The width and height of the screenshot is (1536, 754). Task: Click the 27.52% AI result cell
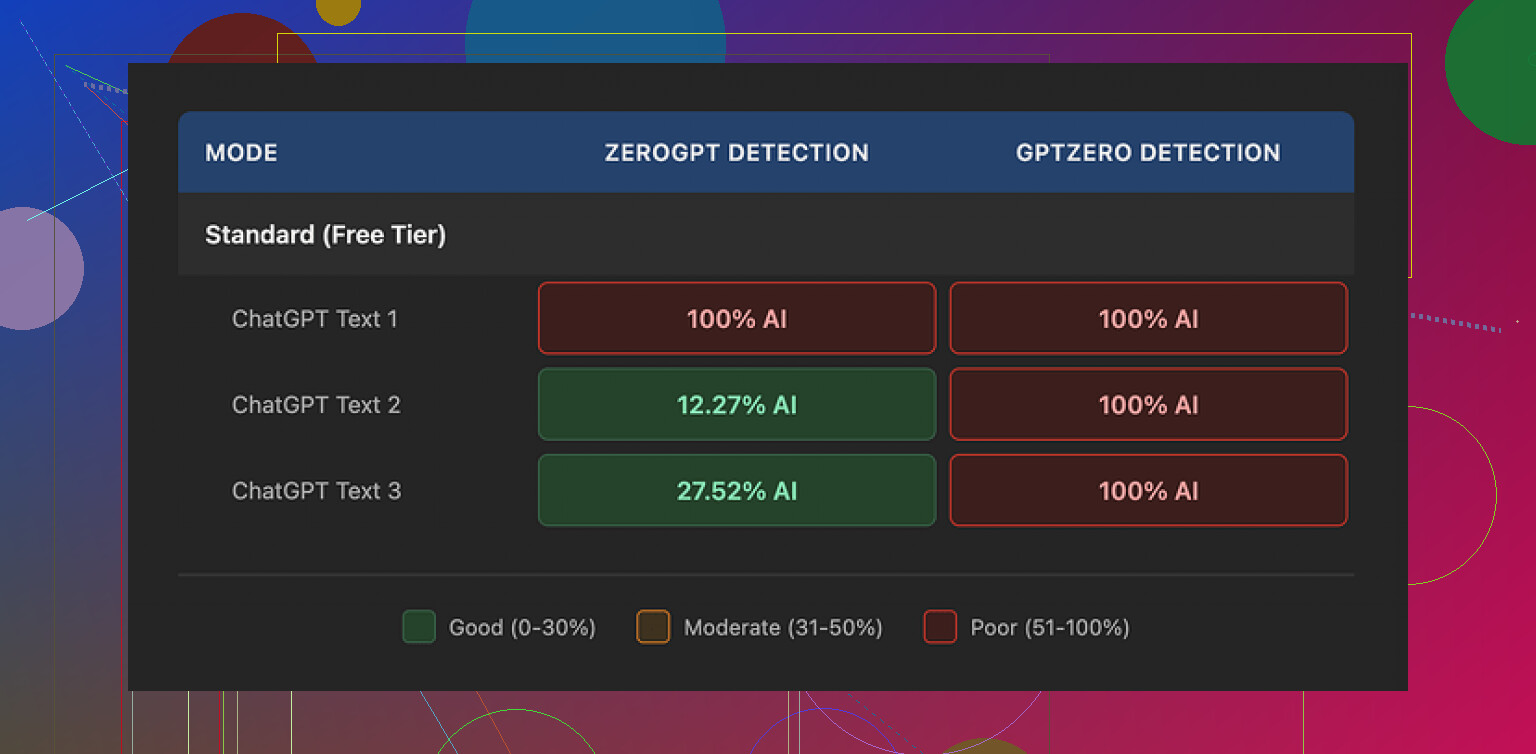pos(737,491)
